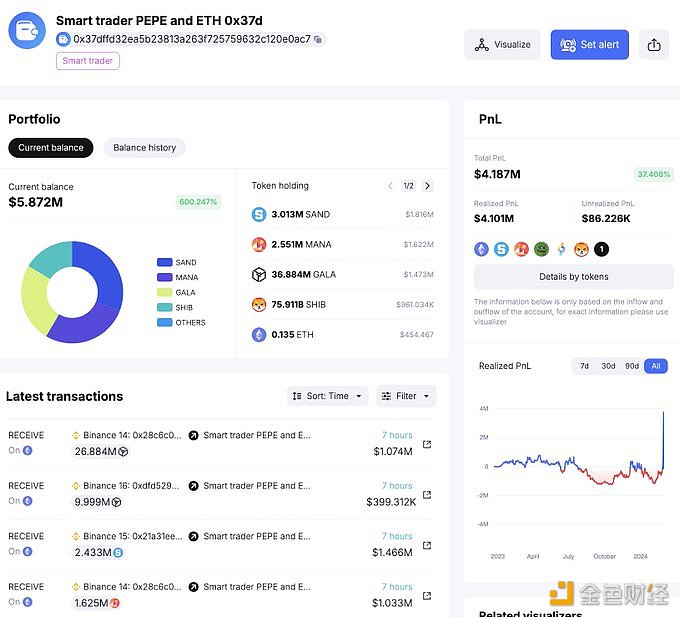Open external link for $1.074M transaction
The image size is (680, 617).
pos(427,444)
